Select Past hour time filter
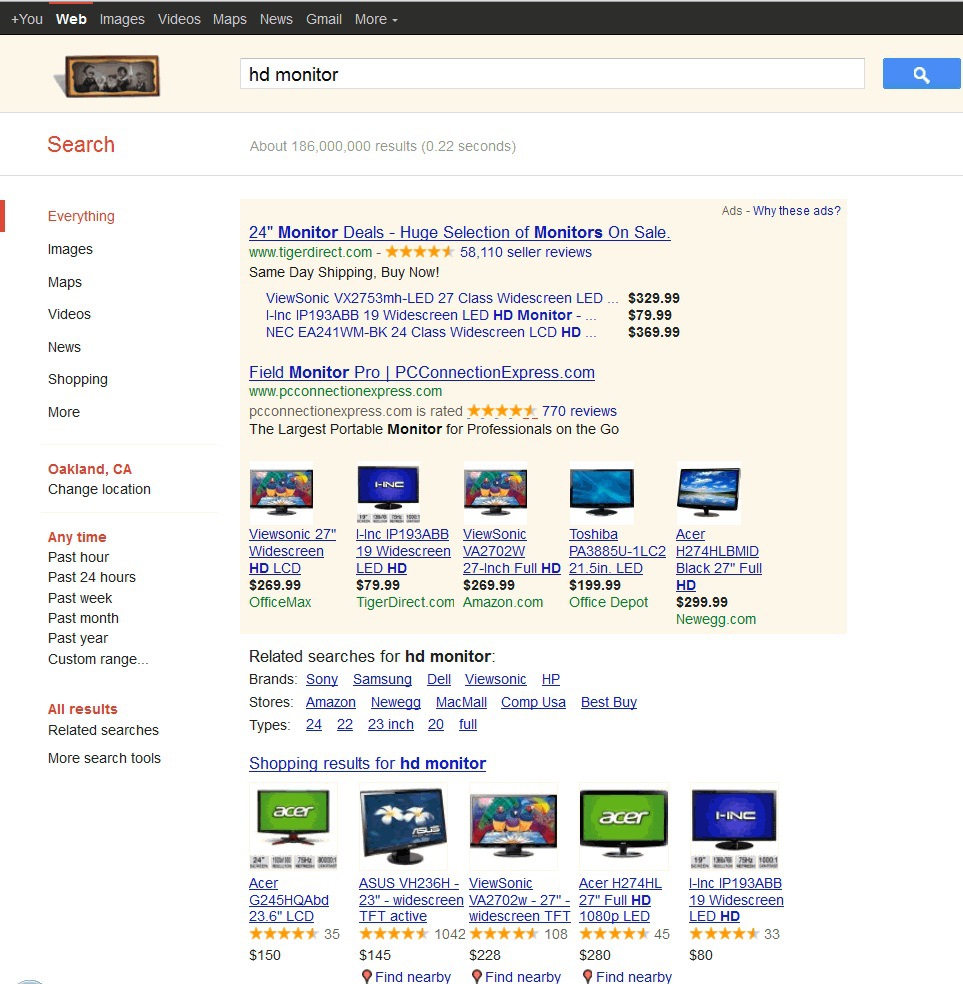The image size is (963, 984). (78, 557)
